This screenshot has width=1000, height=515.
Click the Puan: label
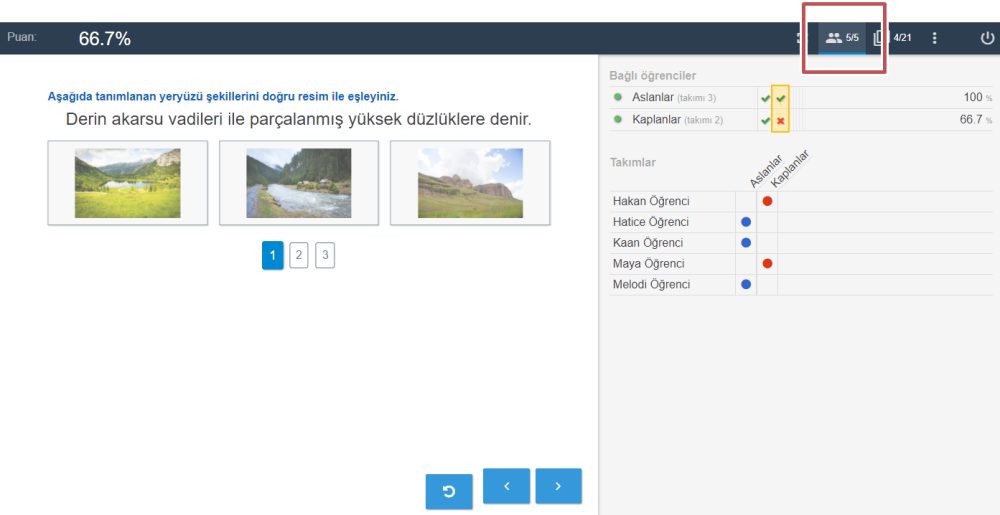[22, 37]
